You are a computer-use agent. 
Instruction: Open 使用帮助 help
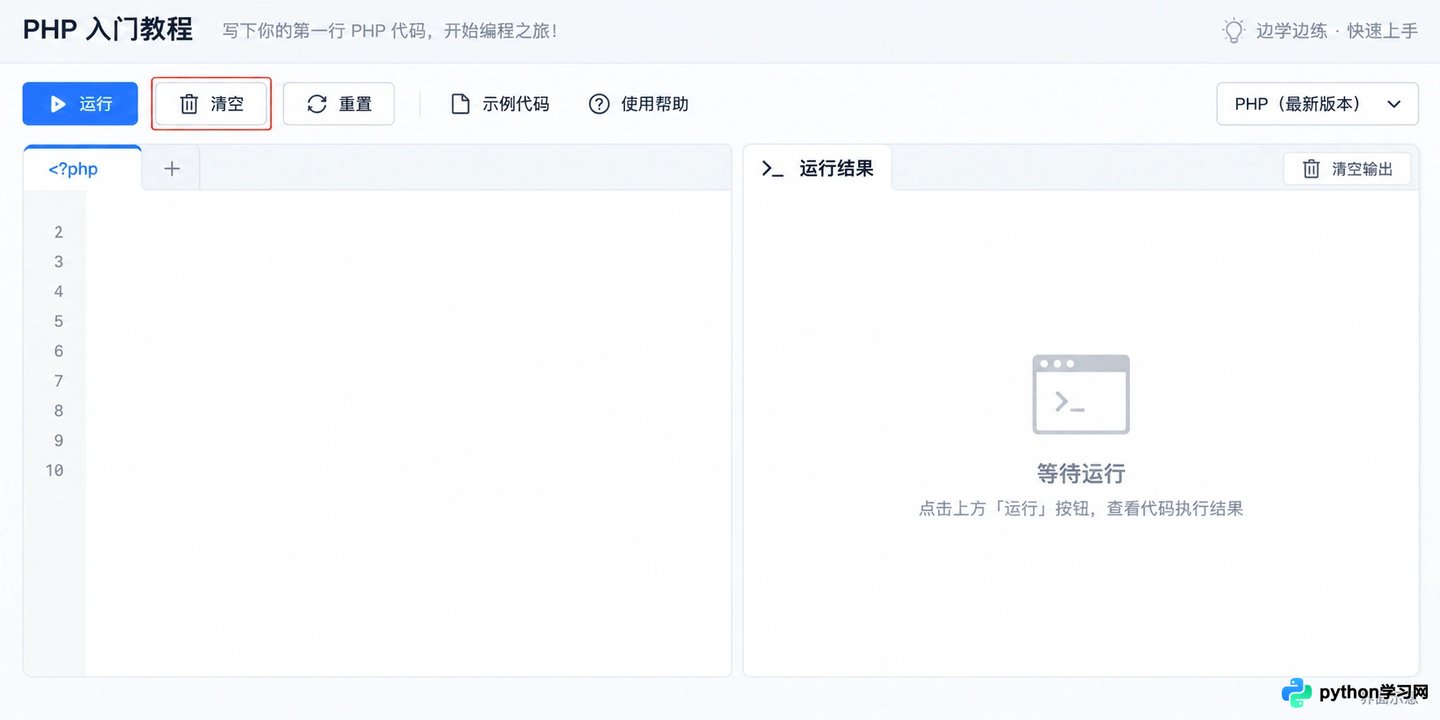(x=638, y=104)
